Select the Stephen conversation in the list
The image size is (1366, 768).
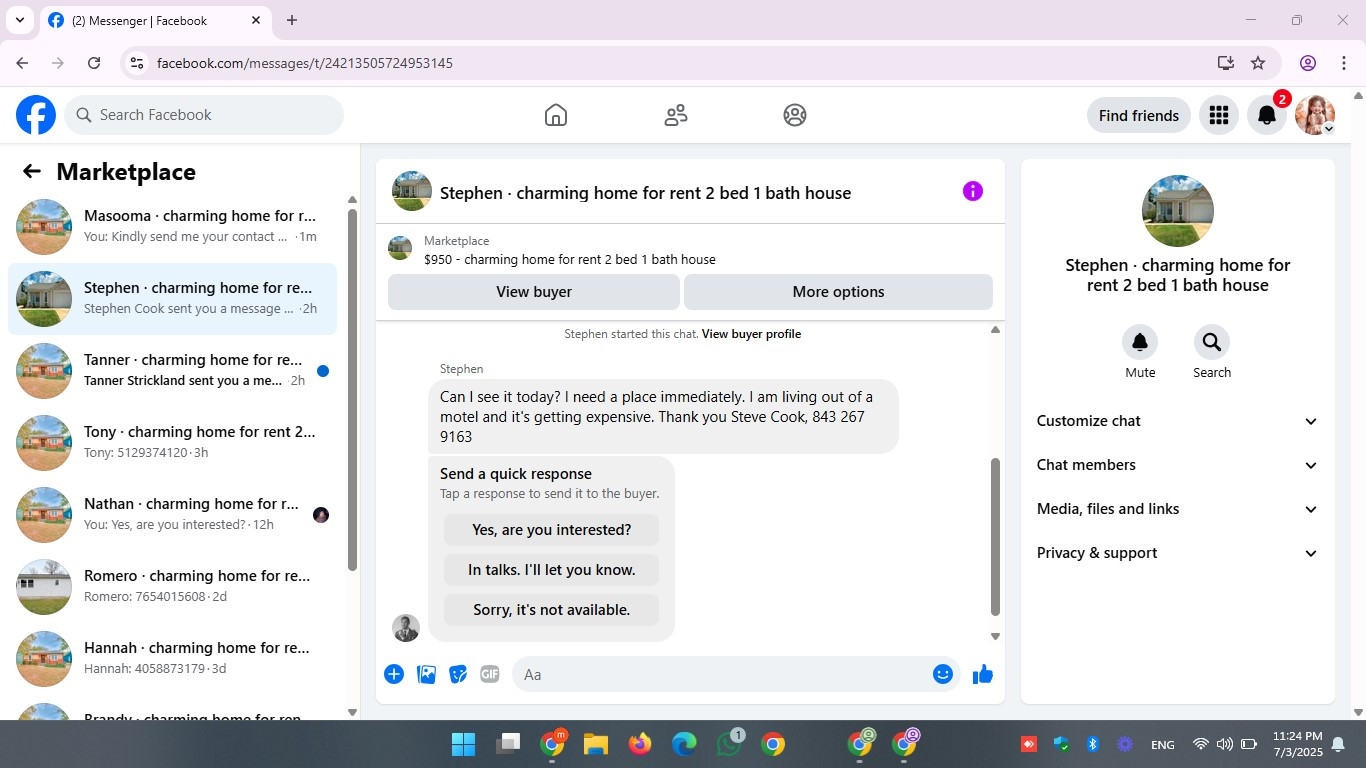(172, 299)
